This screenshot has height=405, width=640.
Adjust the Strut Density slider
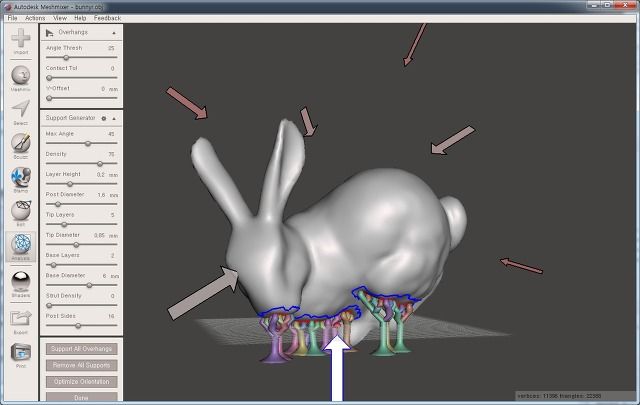click(x=82, y=305)
